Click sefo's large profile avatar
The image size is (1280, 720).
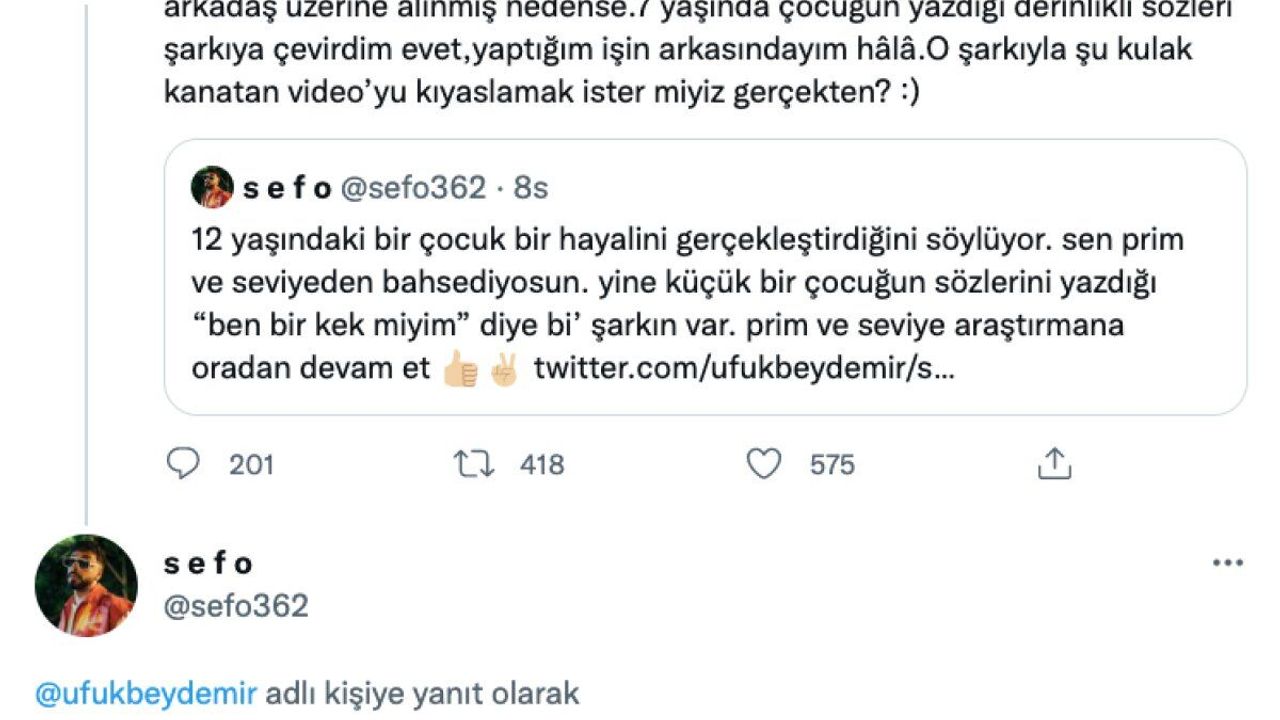(x=86, y=585)
